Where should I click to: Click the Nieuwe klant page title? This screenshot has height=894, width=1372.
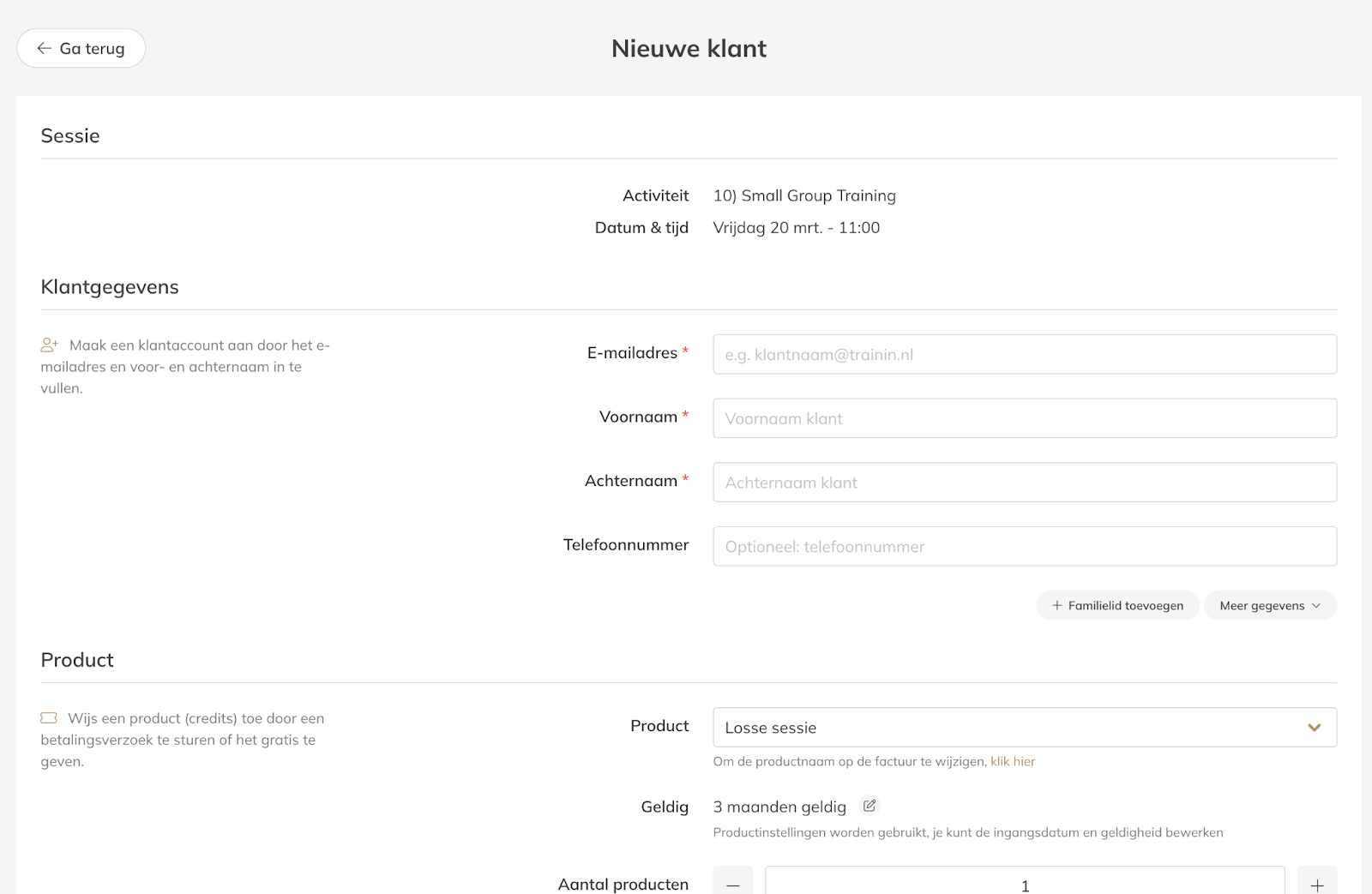(689, 49)
